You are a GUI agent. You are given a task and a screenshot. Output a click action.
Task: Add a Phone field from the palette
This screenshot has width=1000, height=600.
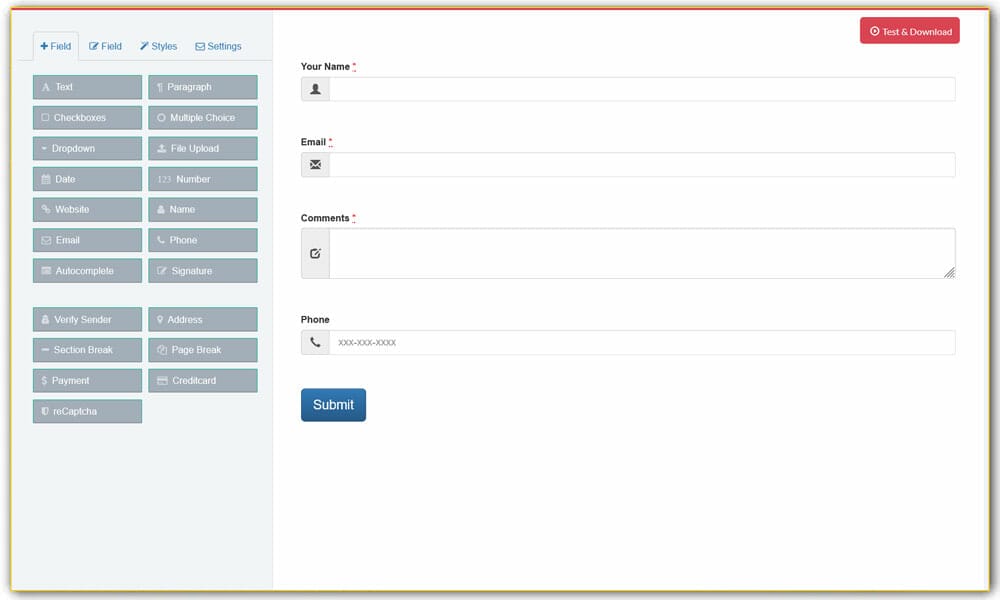(203, 240)
